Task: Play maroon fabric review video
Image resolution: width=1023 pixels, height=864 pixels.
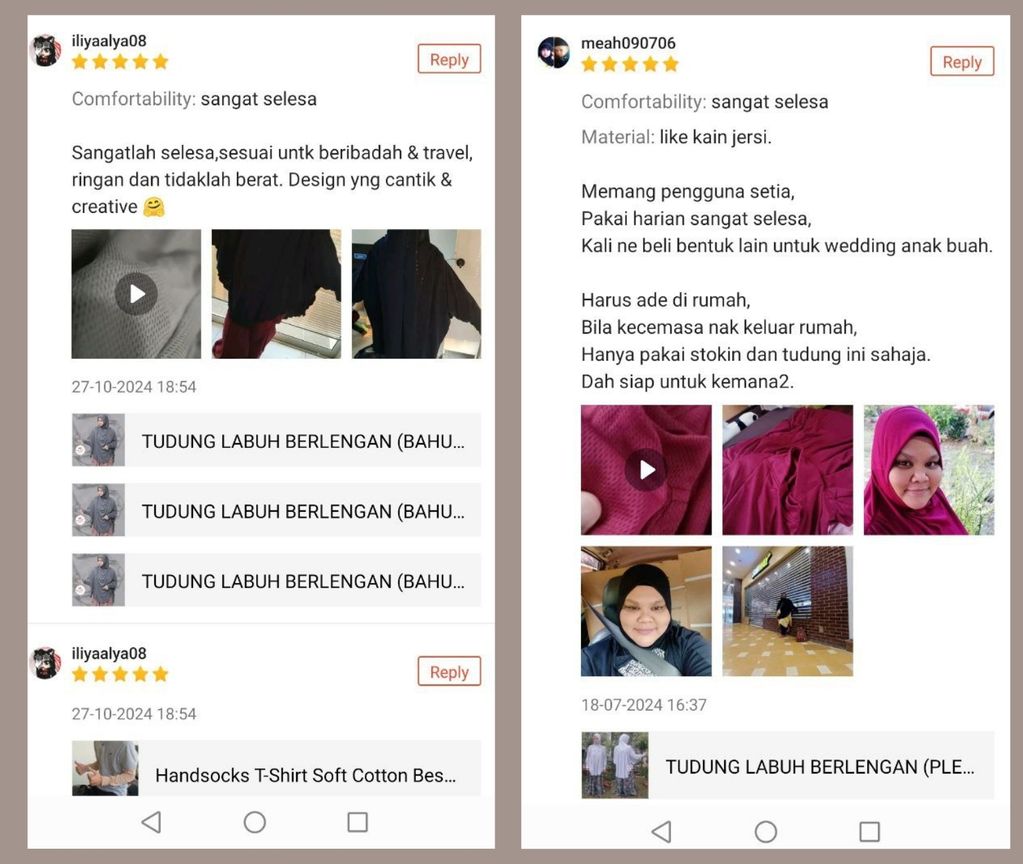Action: tap(647, 470)
